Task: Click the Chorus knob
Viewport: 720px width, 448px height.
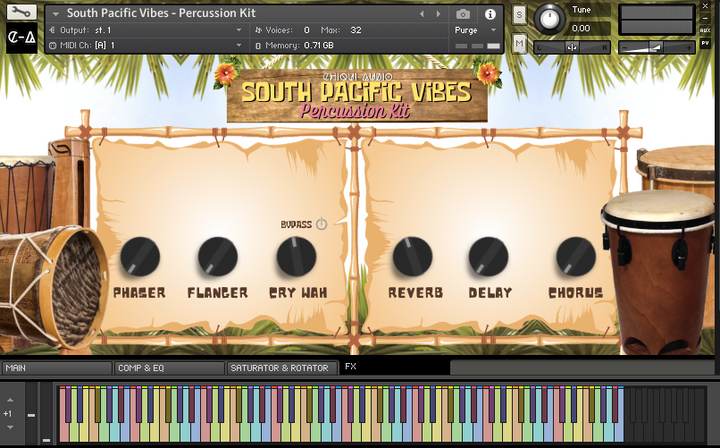Action: [576, 256]
